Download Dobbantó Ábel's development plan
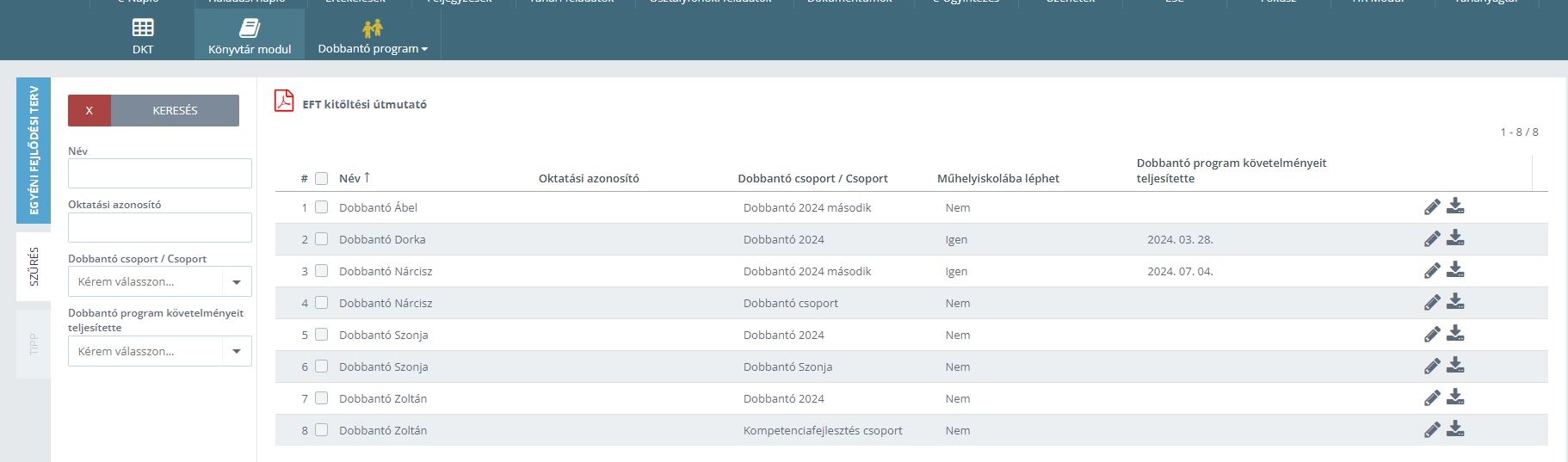This screenshot has height=462, width=1568. point(1455,206)
